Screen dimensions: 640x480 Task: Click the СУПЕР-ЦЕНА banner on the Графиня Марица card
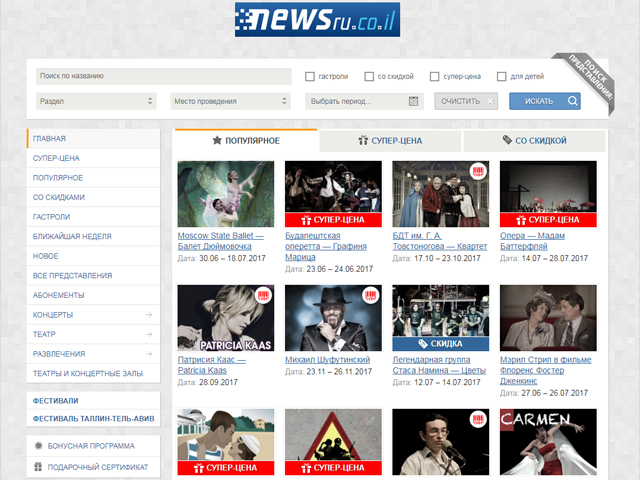(333, 220)
